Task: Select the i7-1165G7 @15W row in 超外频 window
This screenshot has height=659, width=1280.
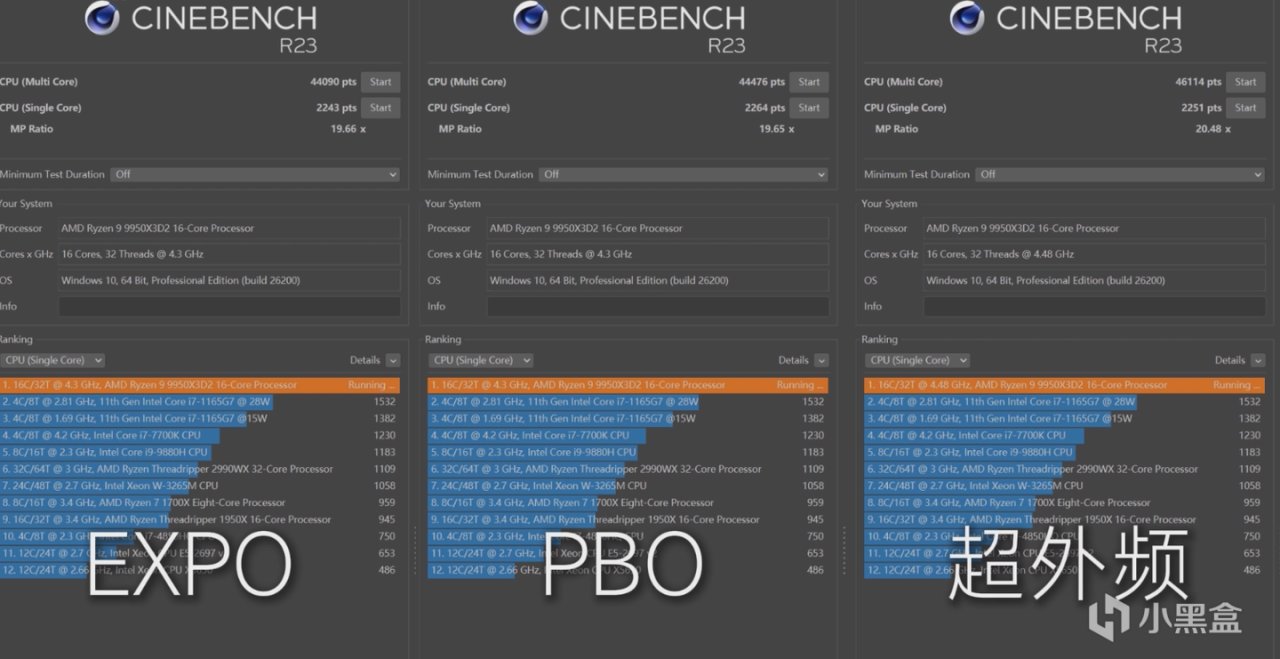Action: (1064, 418)
